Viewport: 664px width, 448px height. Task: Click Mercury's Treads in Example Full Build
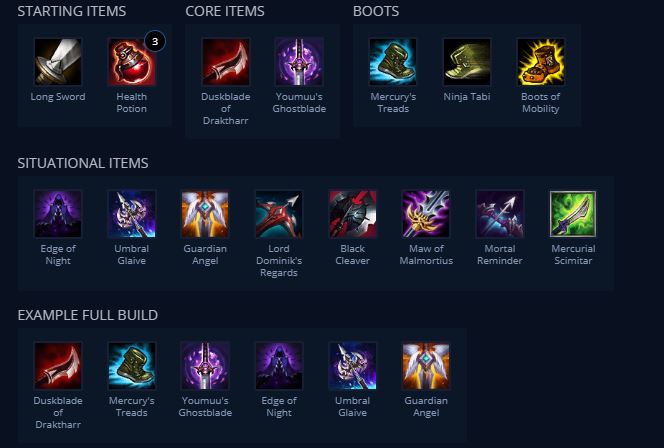[x=131, y=366]
